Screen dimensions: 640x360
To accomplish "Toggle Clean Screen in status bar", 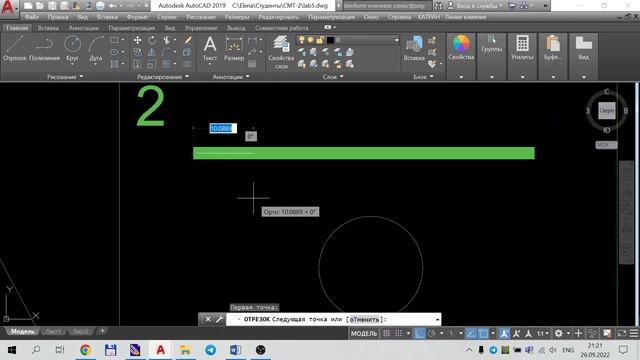I will coord(622,333).
